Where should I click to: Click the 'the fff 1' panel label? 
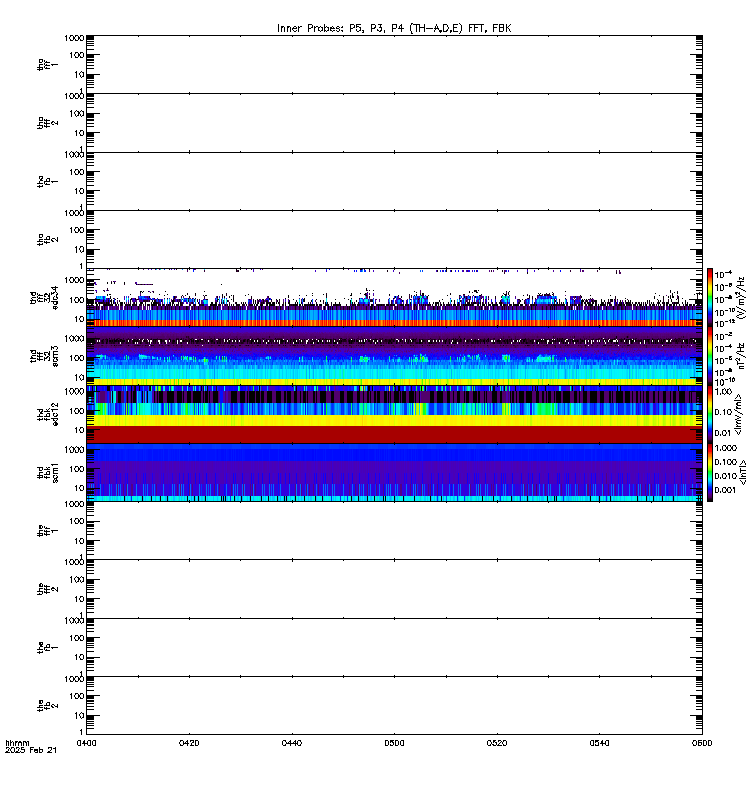pyautogui.click(x=47, y=531)
